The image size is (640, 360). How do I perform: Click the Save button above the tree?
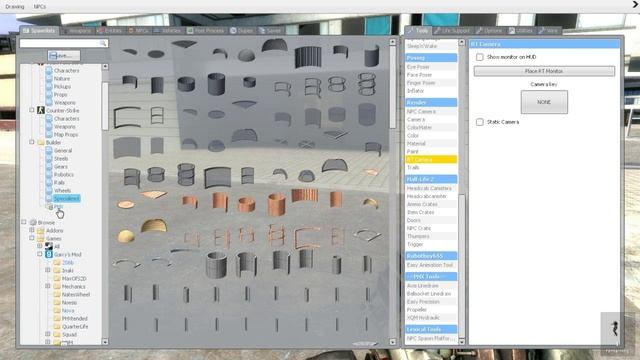tap(64, 56)
